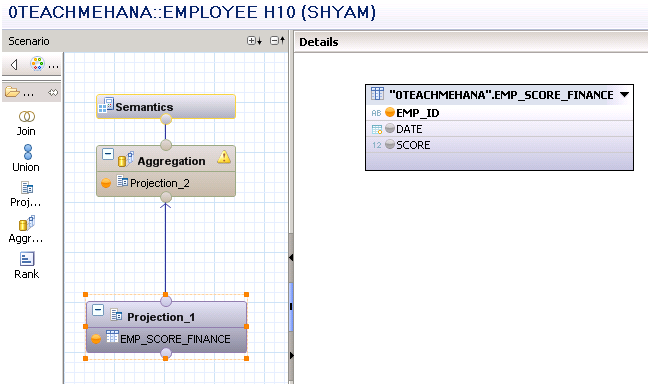This screenshot has height=384, width=648.
Task: Collapse the Aggregation node with minus box
Action: 108,154
